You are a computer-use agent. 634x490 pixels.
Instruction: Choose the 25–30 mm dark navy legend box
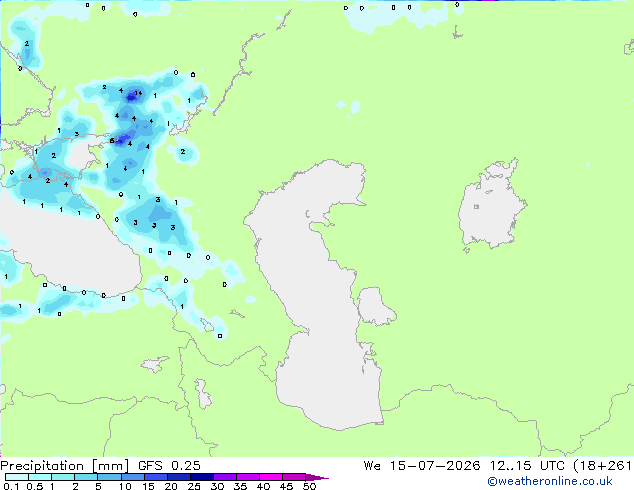tap(202, 477)
